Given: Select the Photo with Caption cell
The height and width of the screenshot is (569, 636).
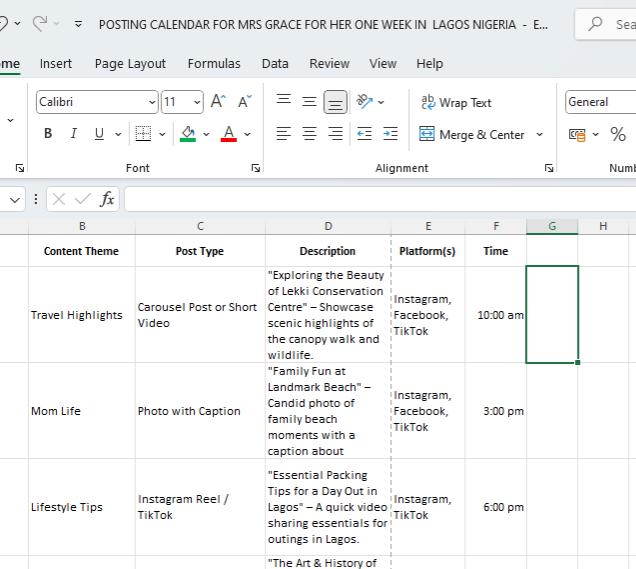Looking at the screenshot, I should (200, 411).
